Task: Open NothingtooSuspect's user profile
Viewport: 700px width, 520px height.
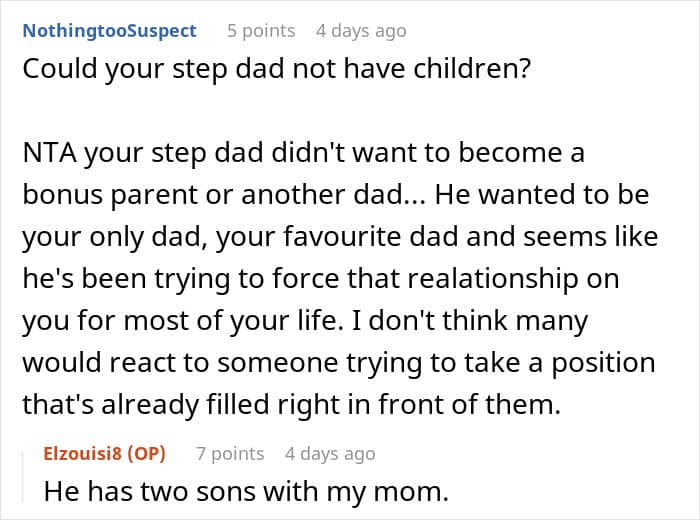Action: 109,30
